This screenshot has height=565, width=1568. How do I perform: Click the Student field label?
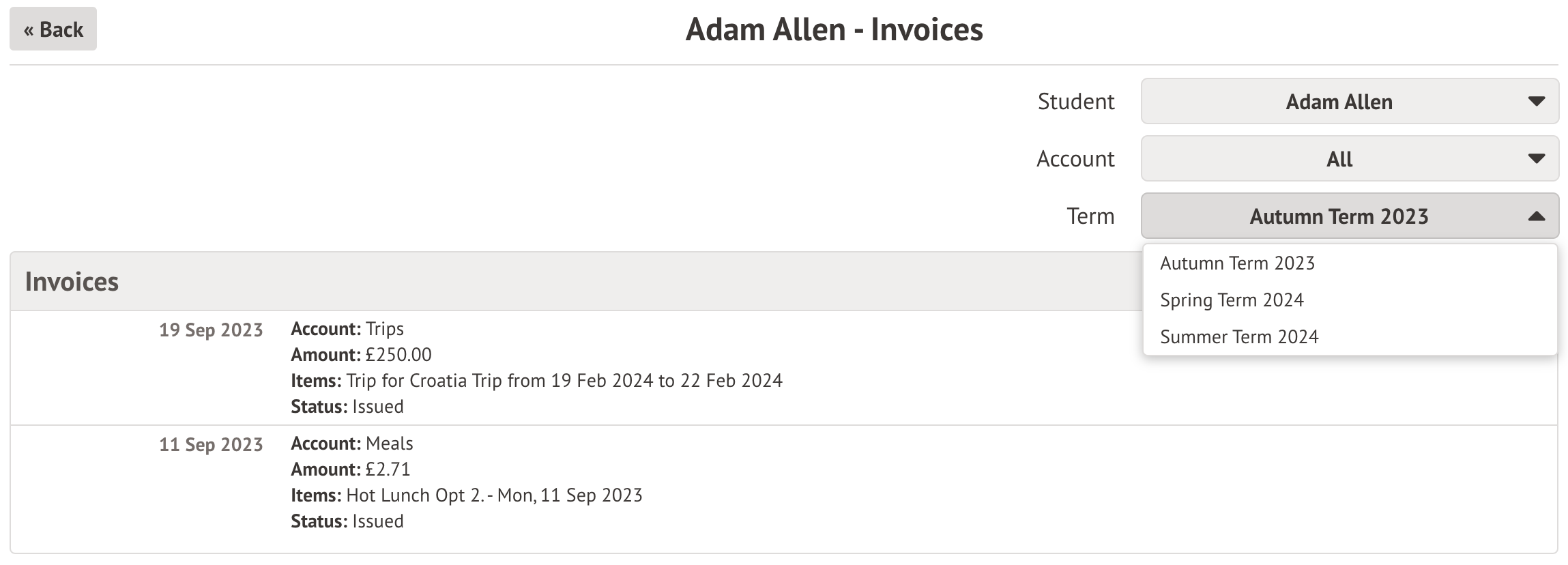pos(1075,102)
